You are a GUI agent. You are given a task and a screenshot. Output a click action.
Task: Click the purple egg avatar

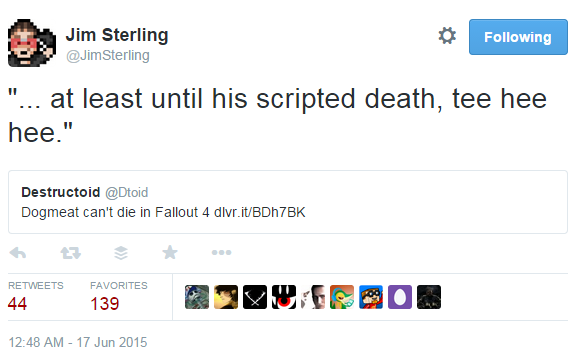[x=400, y=297]
